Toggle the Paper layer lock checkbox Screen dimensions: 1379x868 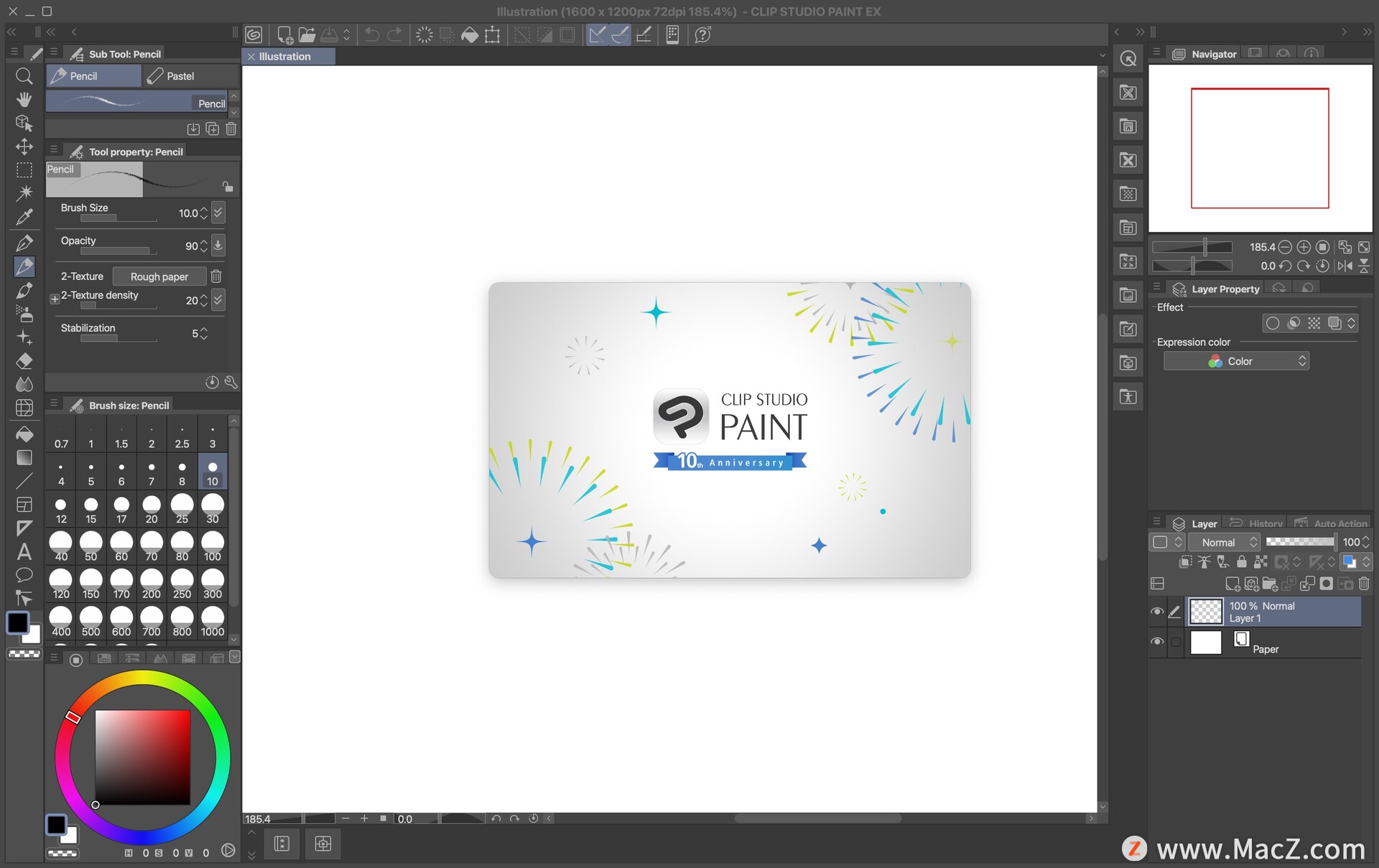(x=1176, y=642)
